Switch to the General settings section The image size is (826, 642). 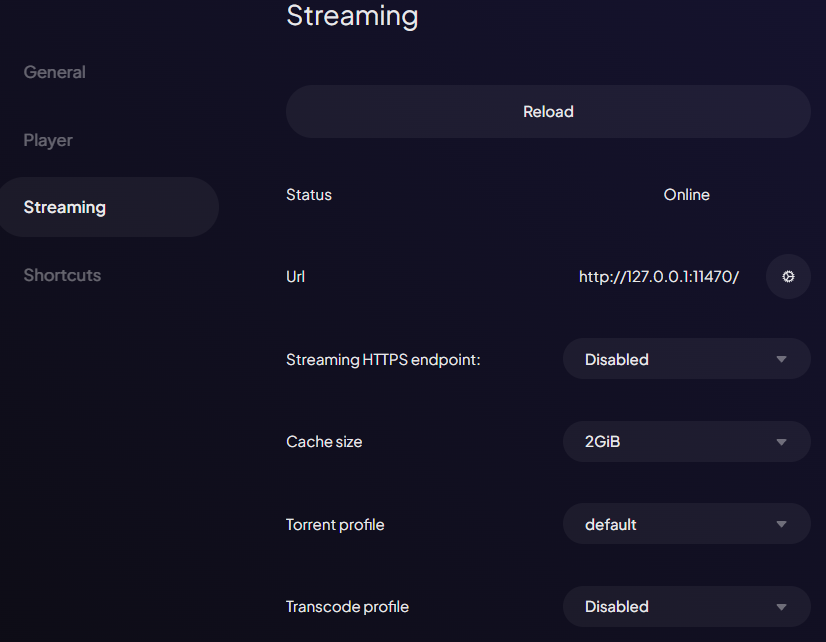coord(54,72)
